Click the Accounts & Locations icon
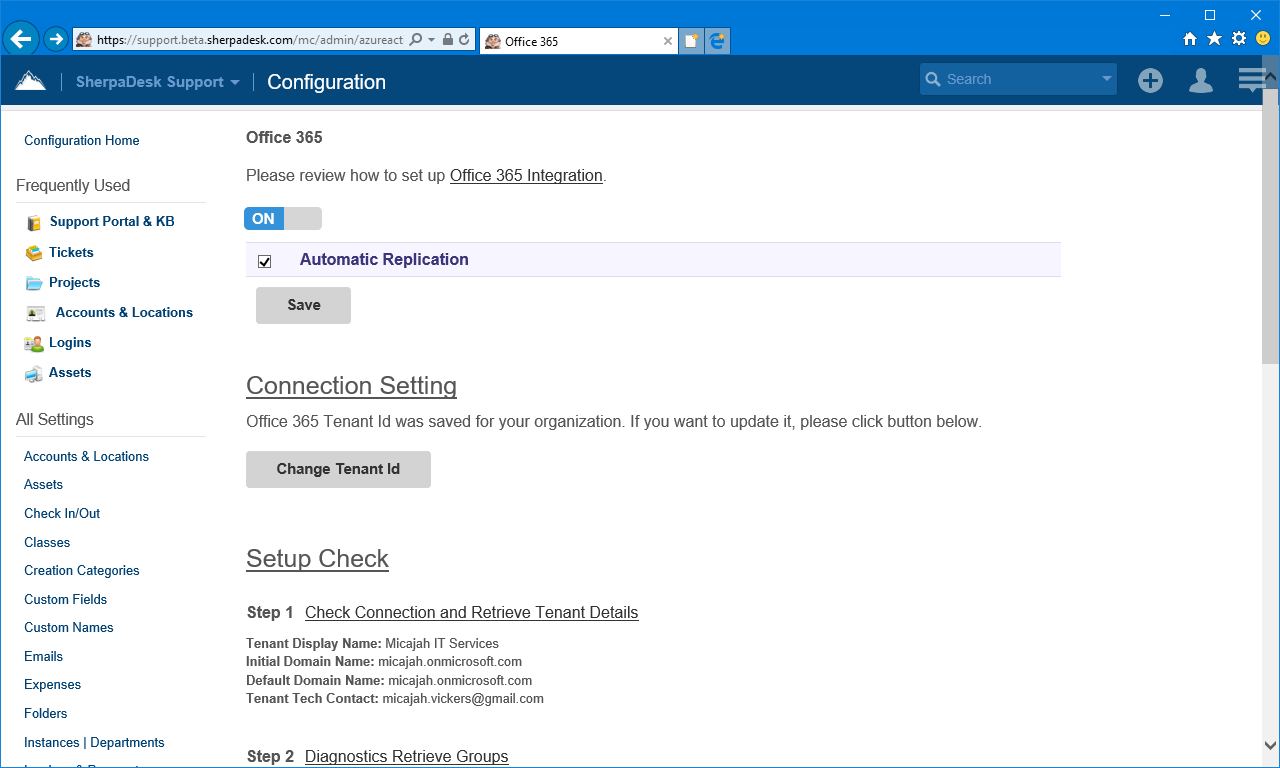Image resolution: width=1280 pixels, height=768 pixels. pyautogui.click(x=33, y=312)
